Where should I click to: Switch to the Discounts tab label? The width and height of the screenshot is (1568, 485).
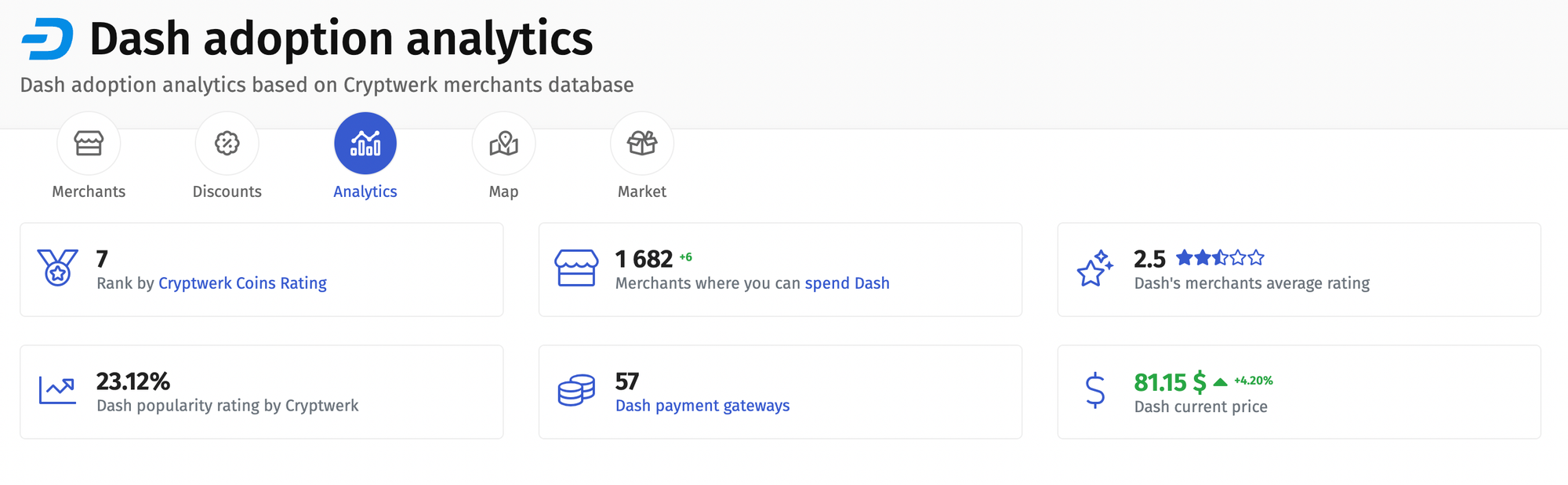[x=227, y=191]
